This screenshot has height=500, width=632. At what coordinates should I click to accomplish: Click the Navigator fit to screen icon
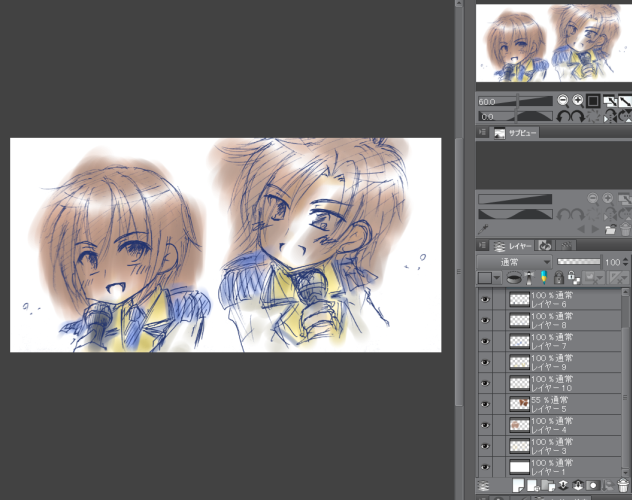tap(610, 101)
